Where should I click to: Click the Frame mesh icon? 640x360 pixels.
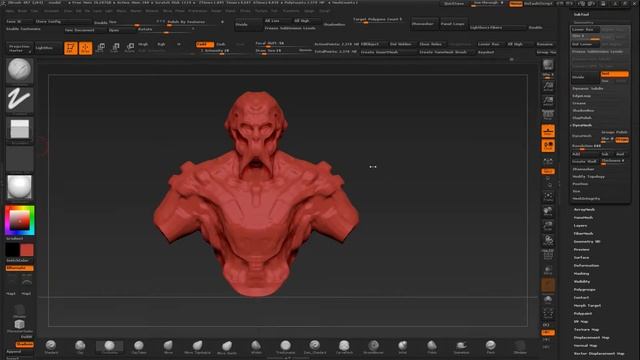[x=548, y=197]
